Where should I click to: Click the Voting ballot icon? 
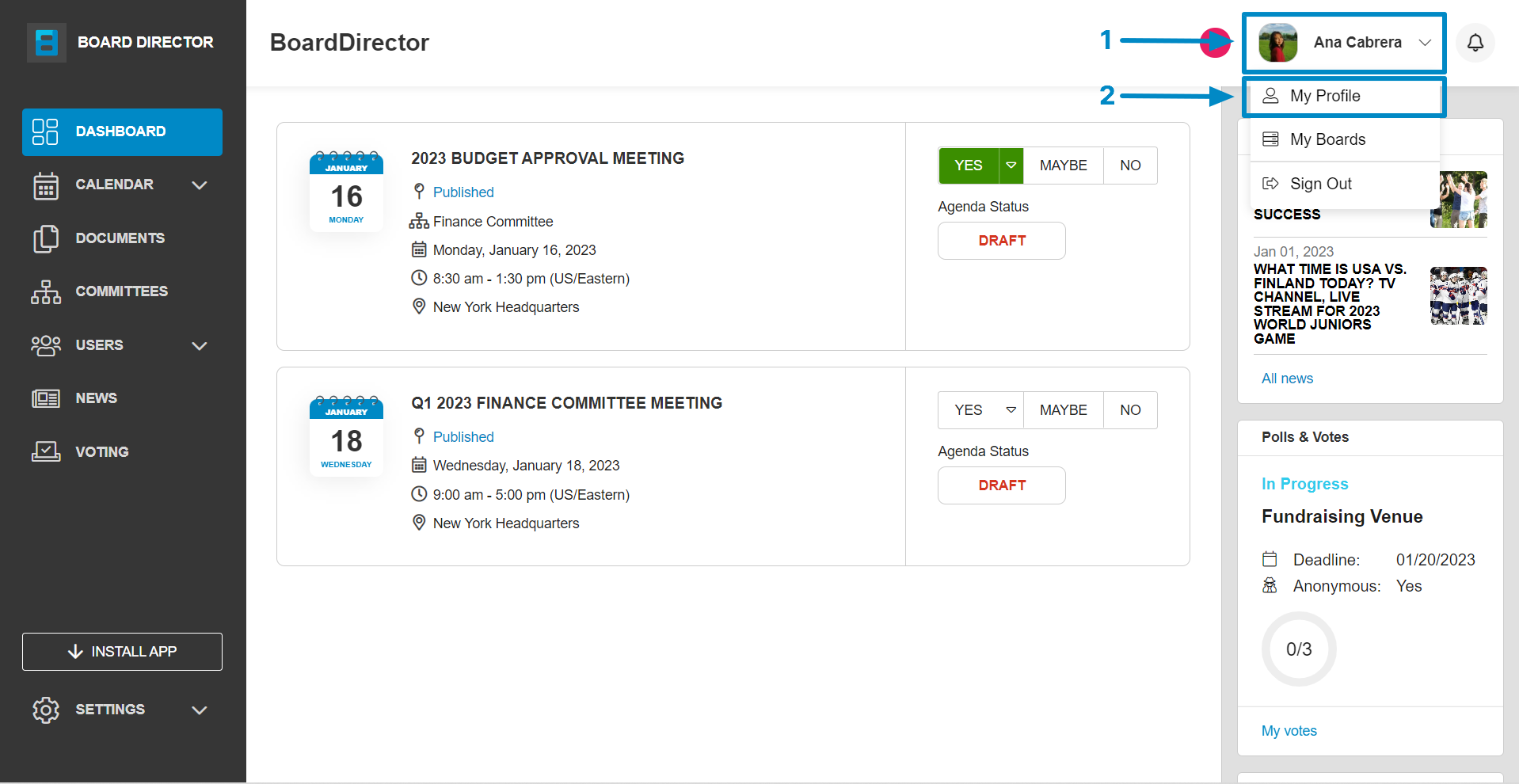pyautogui.click(x=46, y=451)
